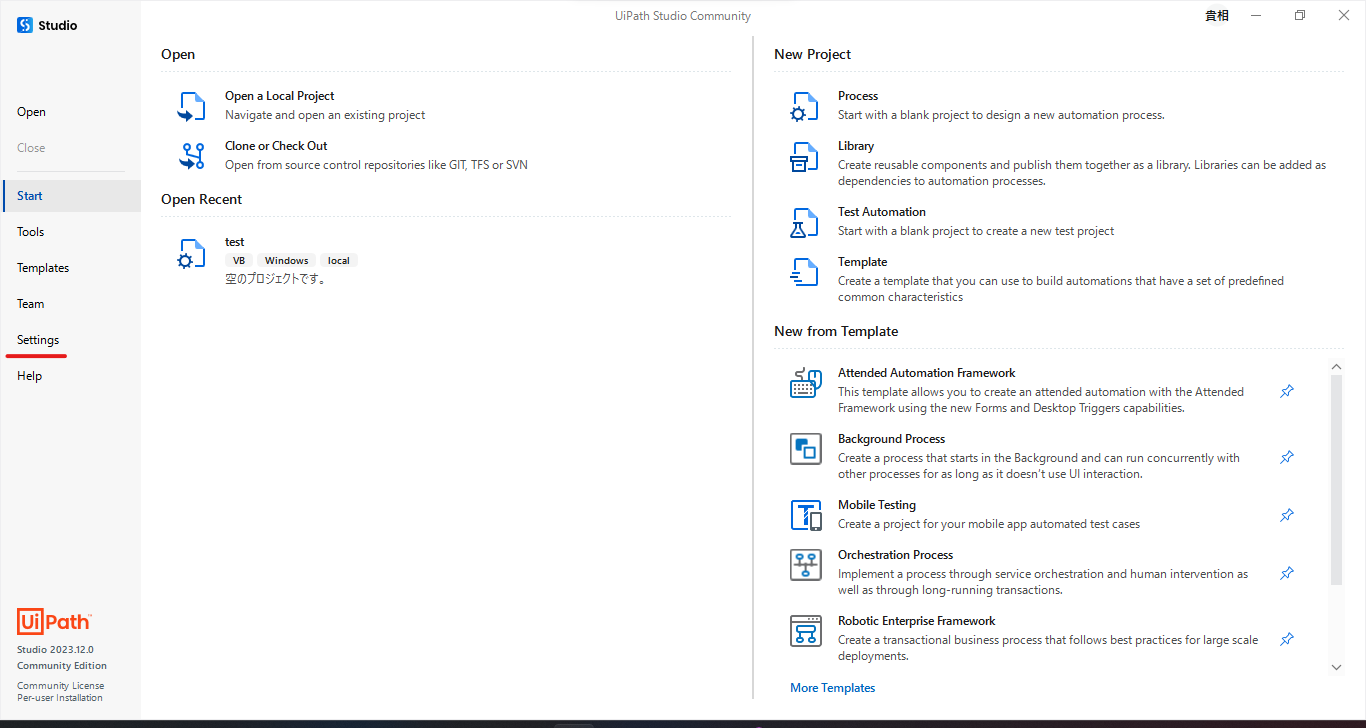Click the VB tag on test project

(x=239, y=261)
